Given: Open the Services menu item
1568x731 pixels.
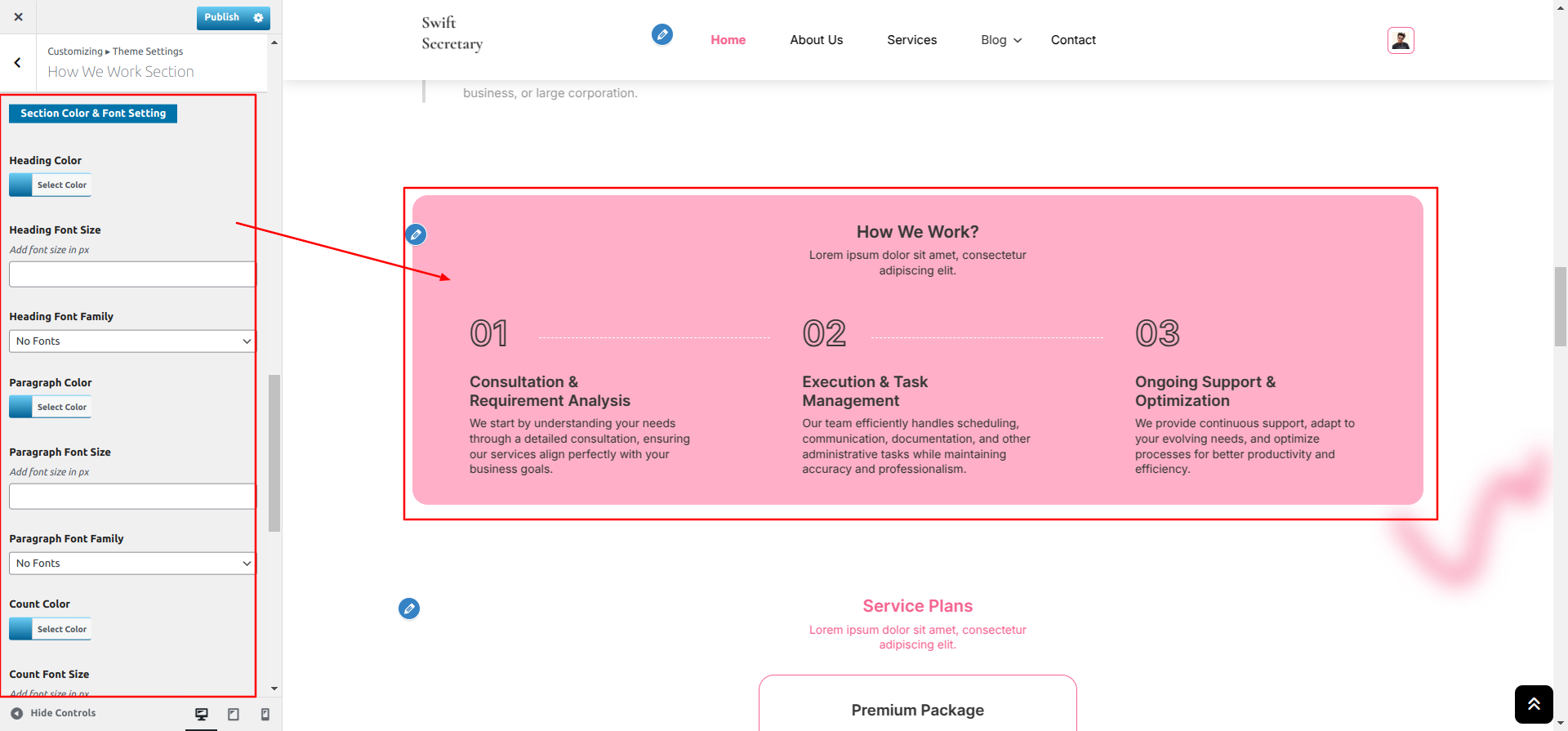Looking at the screenshot, I should click(911, 40).
